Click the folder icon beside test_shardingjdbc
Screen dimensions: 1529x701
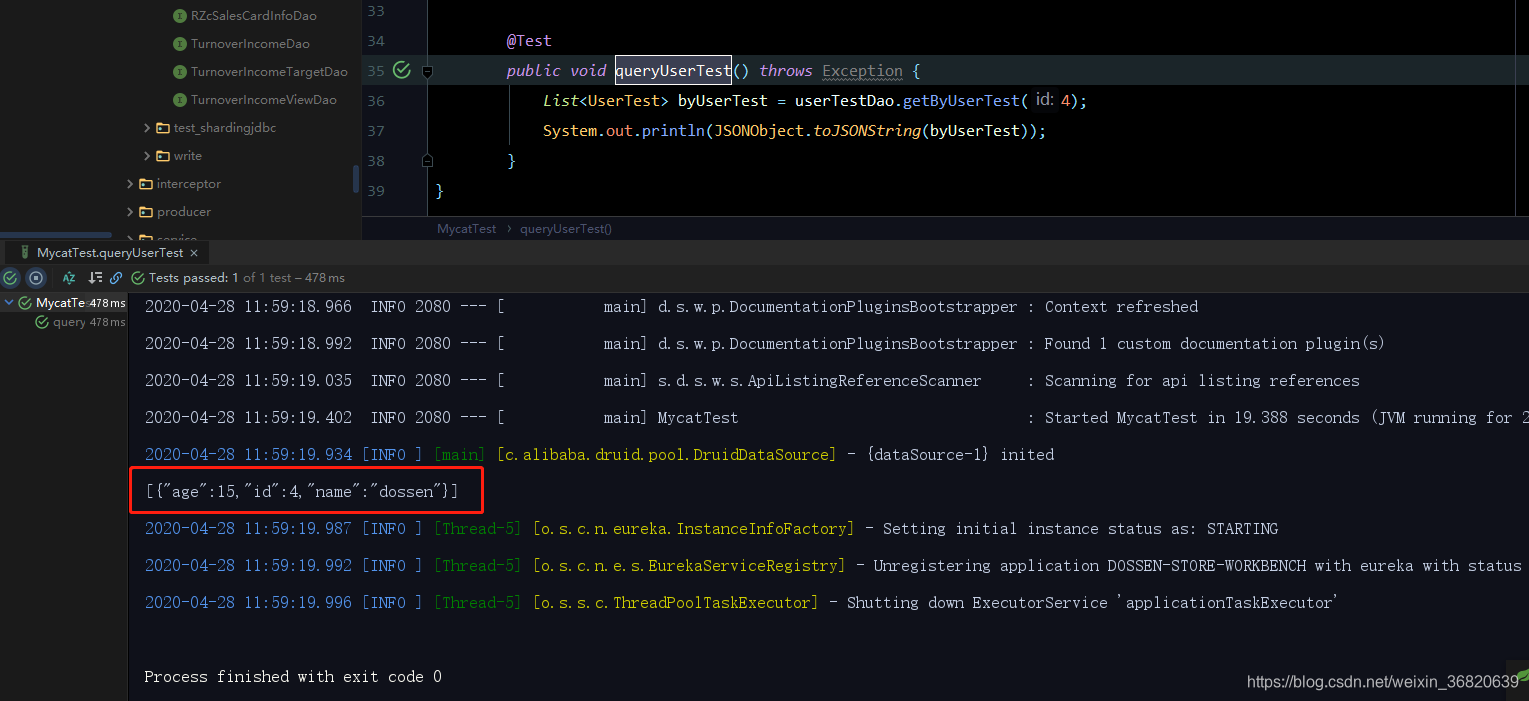pyautogui.click(x=163, y=128)
